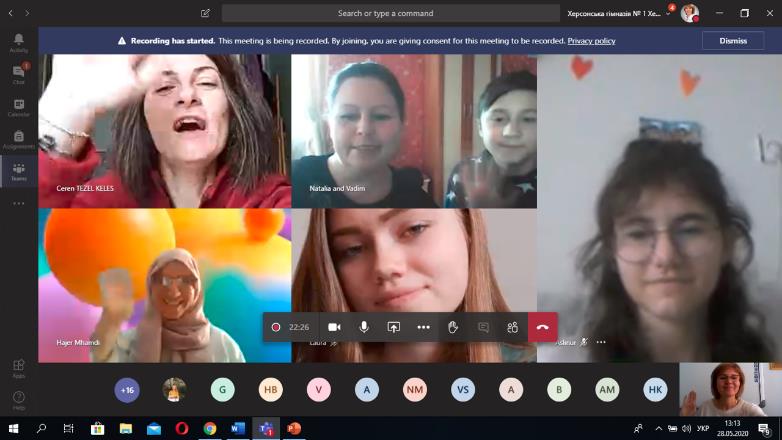Dismiss the recording notification banner
This screenshot has width=782, height=440.
[x=732, y=41]
